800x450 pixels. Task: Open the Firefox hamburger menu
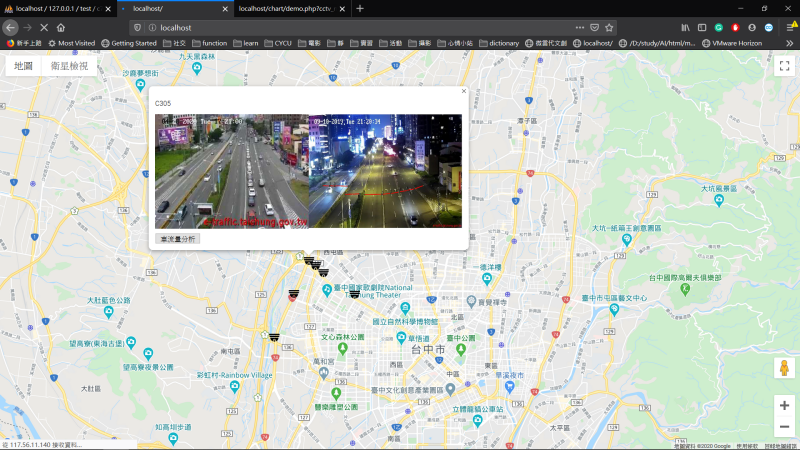point(791,28)
